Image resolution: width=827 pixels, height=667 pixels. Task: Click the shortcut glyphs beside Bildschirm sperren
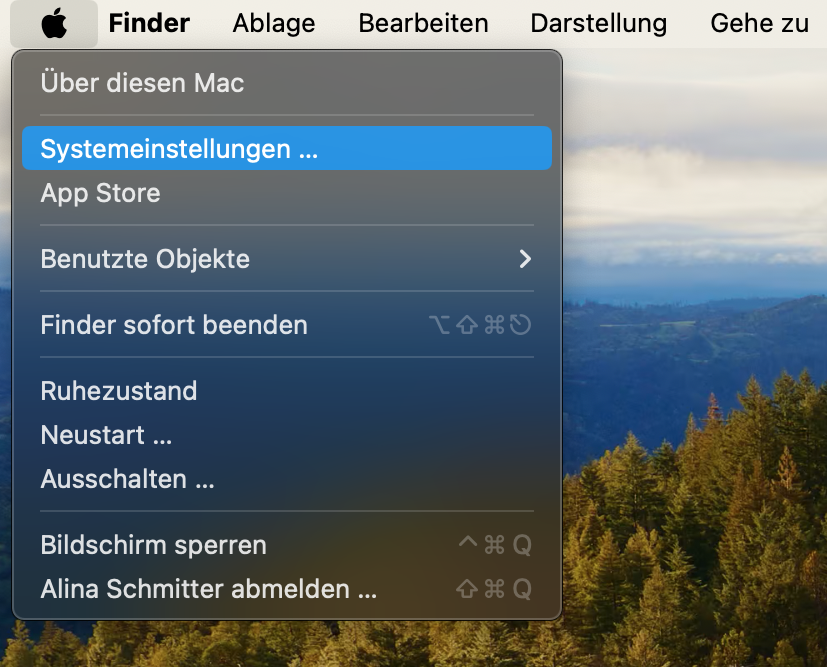click(x=494, y=545)
